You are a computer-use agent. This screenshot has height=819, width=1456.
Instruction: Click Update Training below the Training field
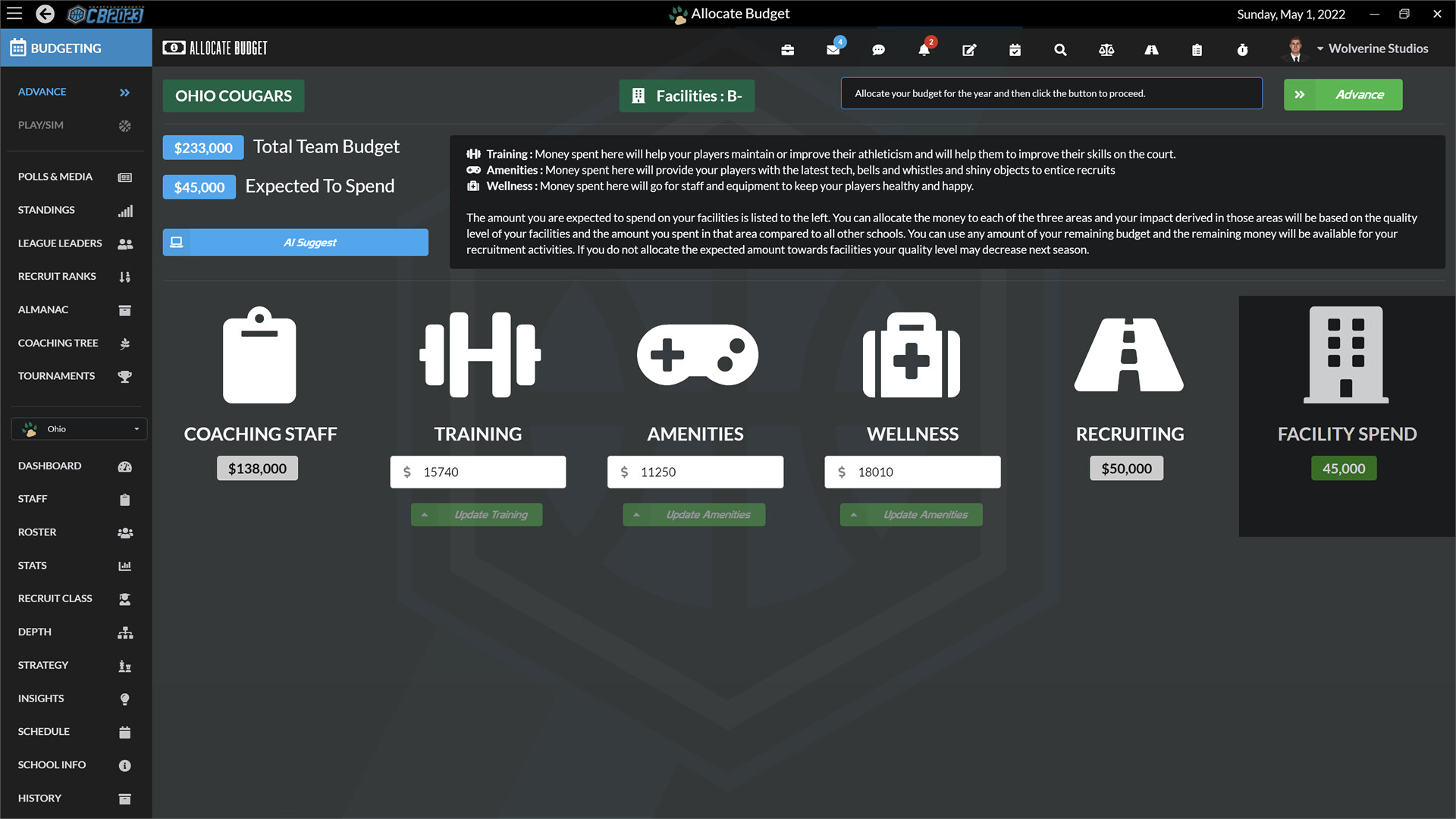476,514
